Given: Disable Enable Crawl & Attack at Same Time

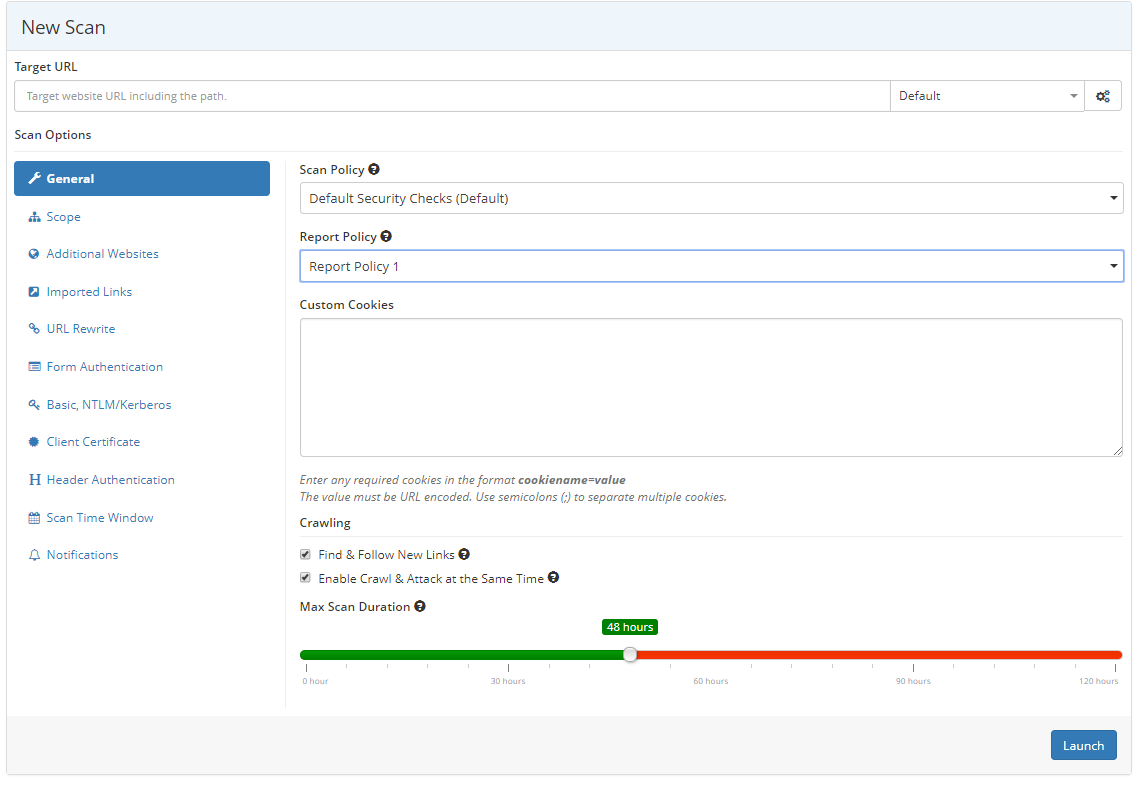Looking at the screenshot, I should [305, 577].
